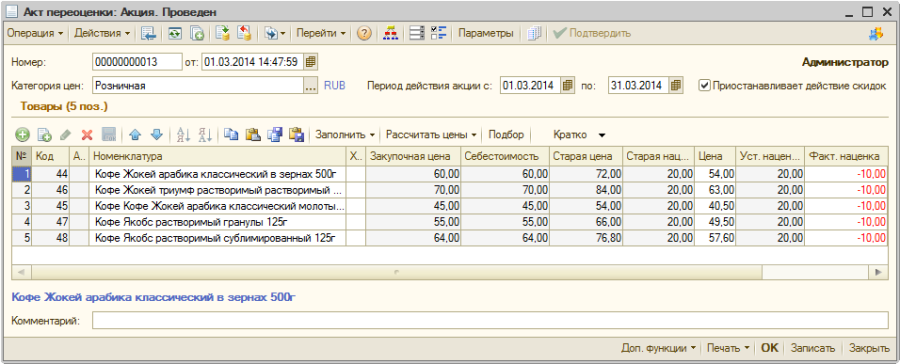Click the Записать button
This screenshot has width=900, height=364.
[812, 348]
